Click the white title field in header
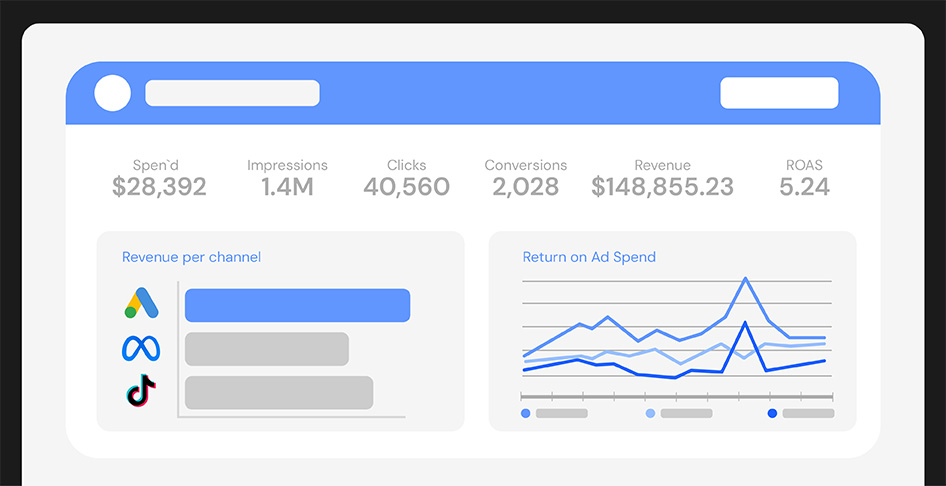946x486 pixels. pyautogui.click(x=232, y=93)
